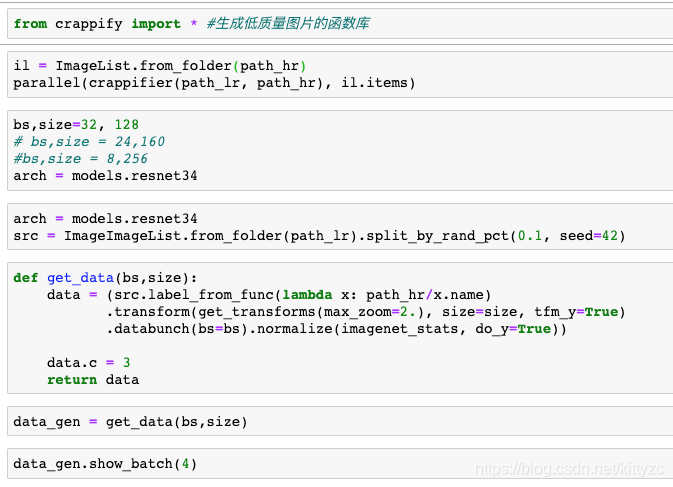Viewport: 673px width, 487px height.
Task: Click the 'data.c = 3' line
Action: coord(89,363)
